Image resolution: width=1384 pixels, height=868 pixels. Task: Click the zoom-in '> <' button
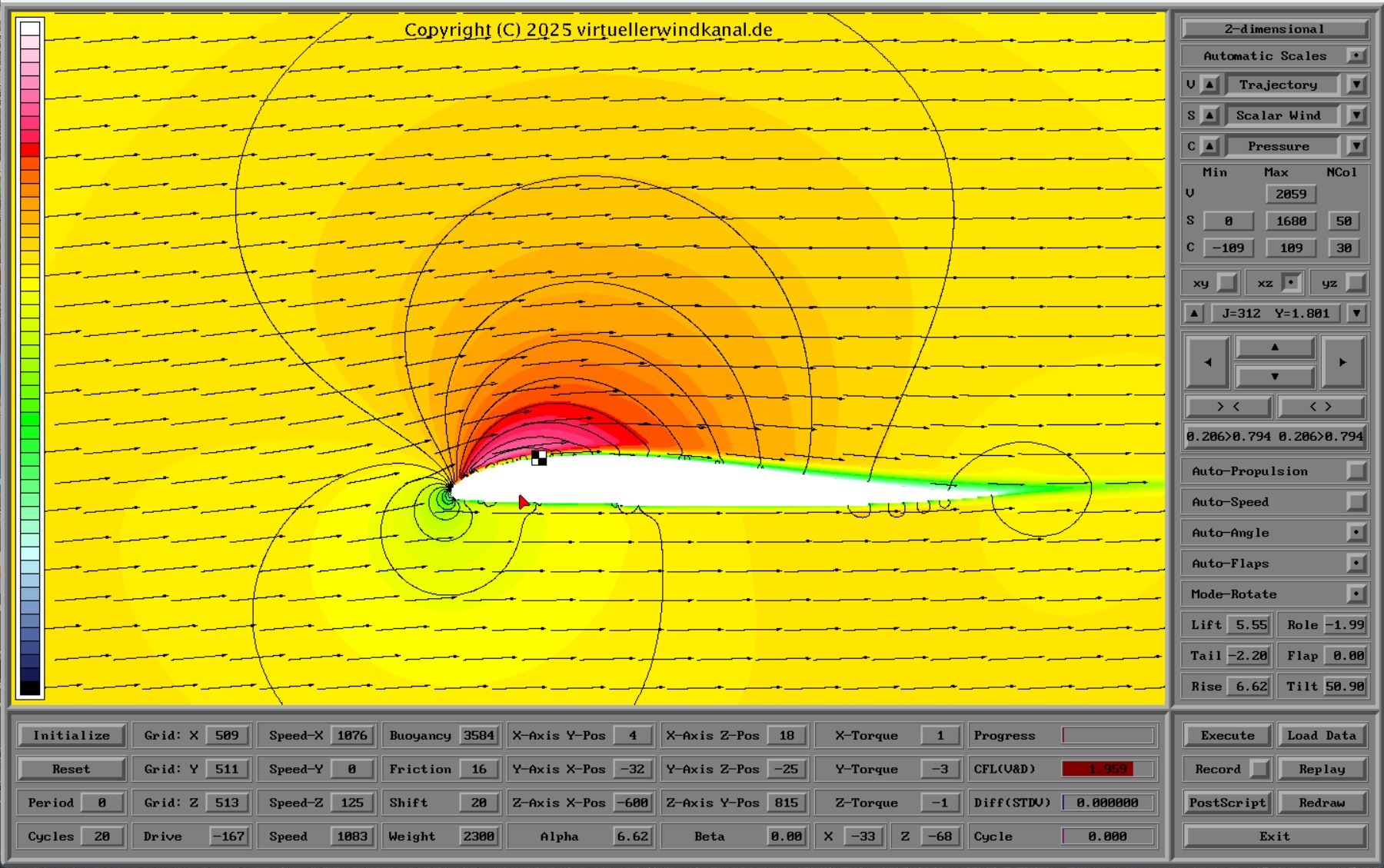click(1228, 407)
